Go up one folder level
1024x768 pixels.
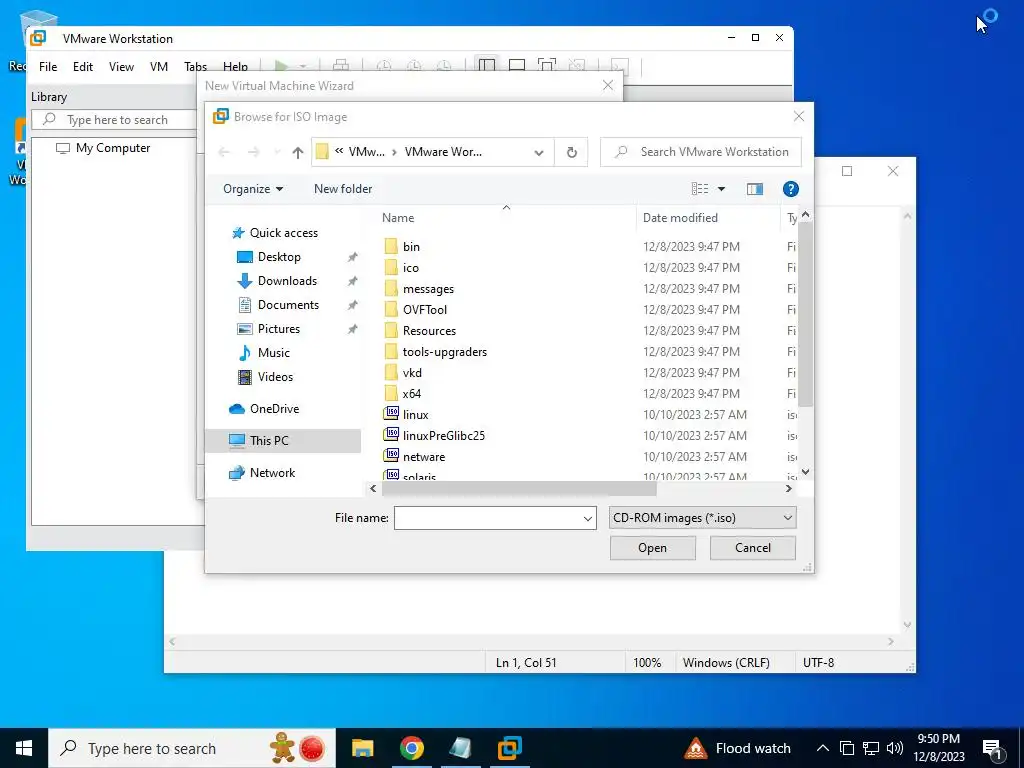(x=298, y=152)
